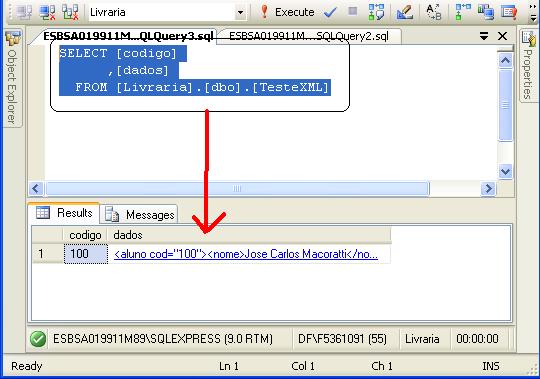Open the aluno XML data link
This screenshot has width=540, height=379.
click(x=246, y=254)
